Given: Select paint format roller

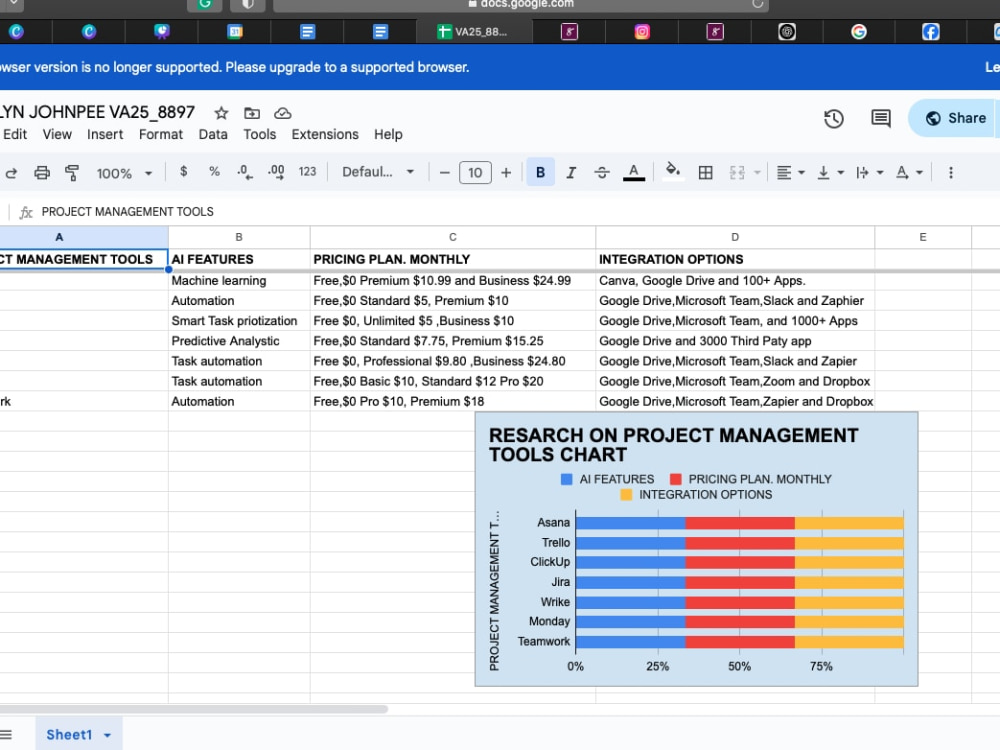Looking at the screenshot, I should point(72,173).
